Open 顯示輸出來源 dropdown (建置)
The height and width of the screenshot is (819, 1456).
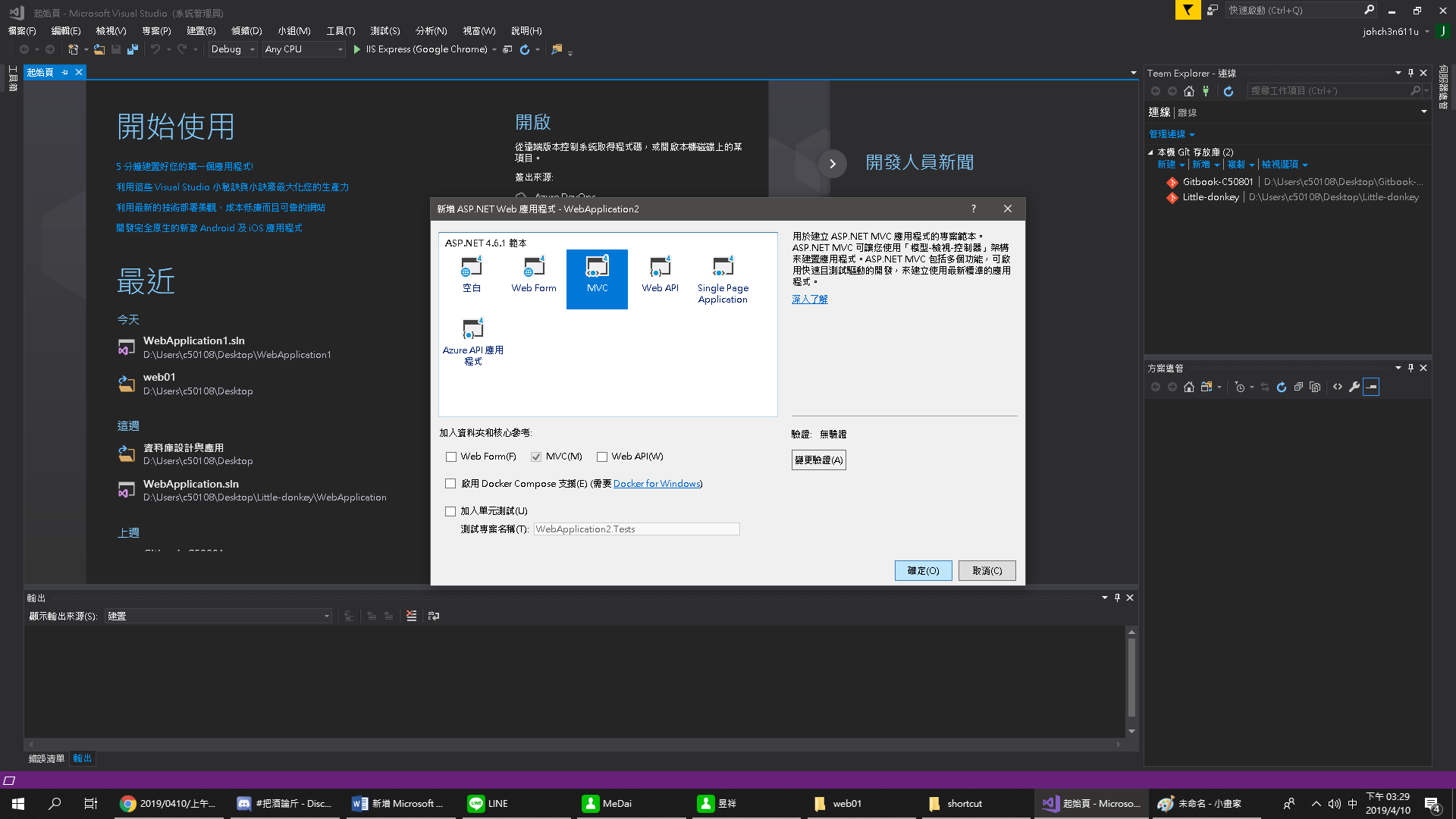[x=218, y=616]
